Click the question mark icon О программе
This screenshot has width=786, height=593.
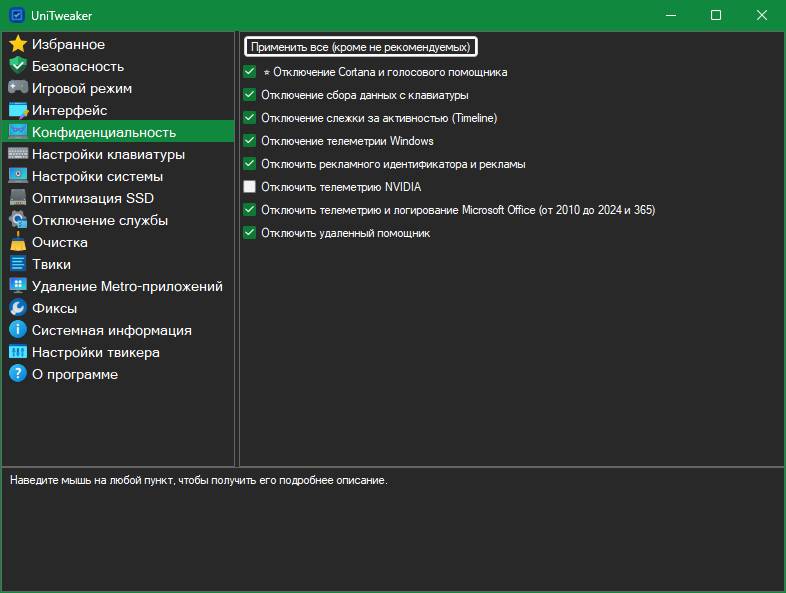click(x=18, y=374)
